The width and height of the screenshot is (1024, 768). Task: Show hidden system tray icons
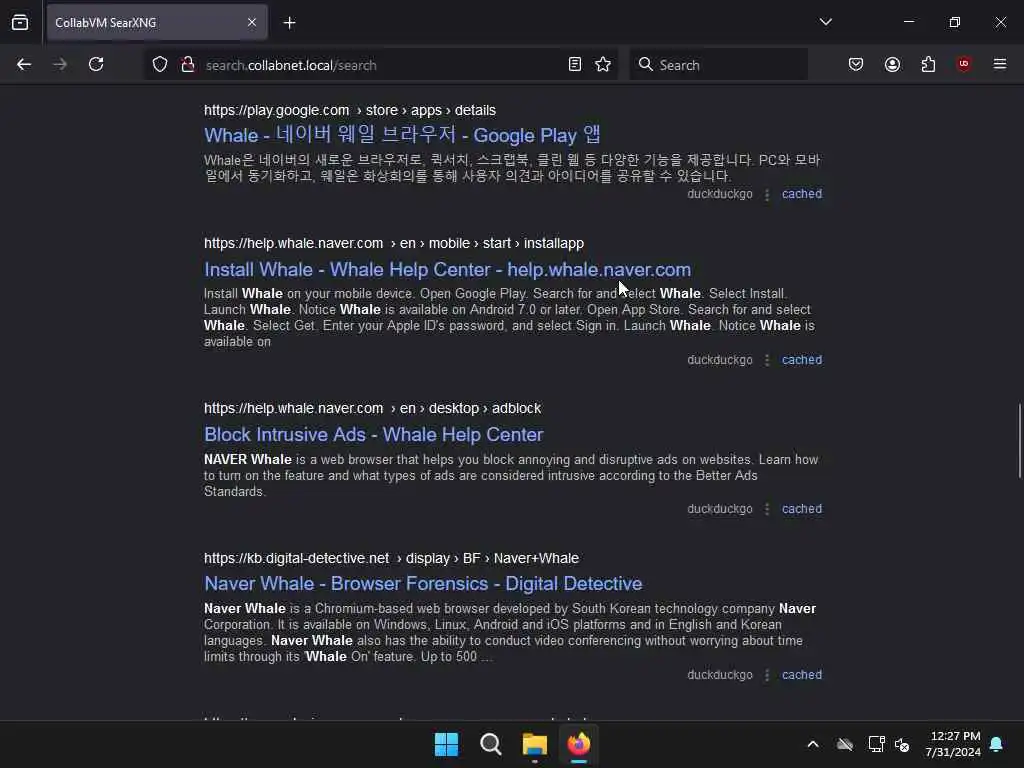tap(813, 744)
